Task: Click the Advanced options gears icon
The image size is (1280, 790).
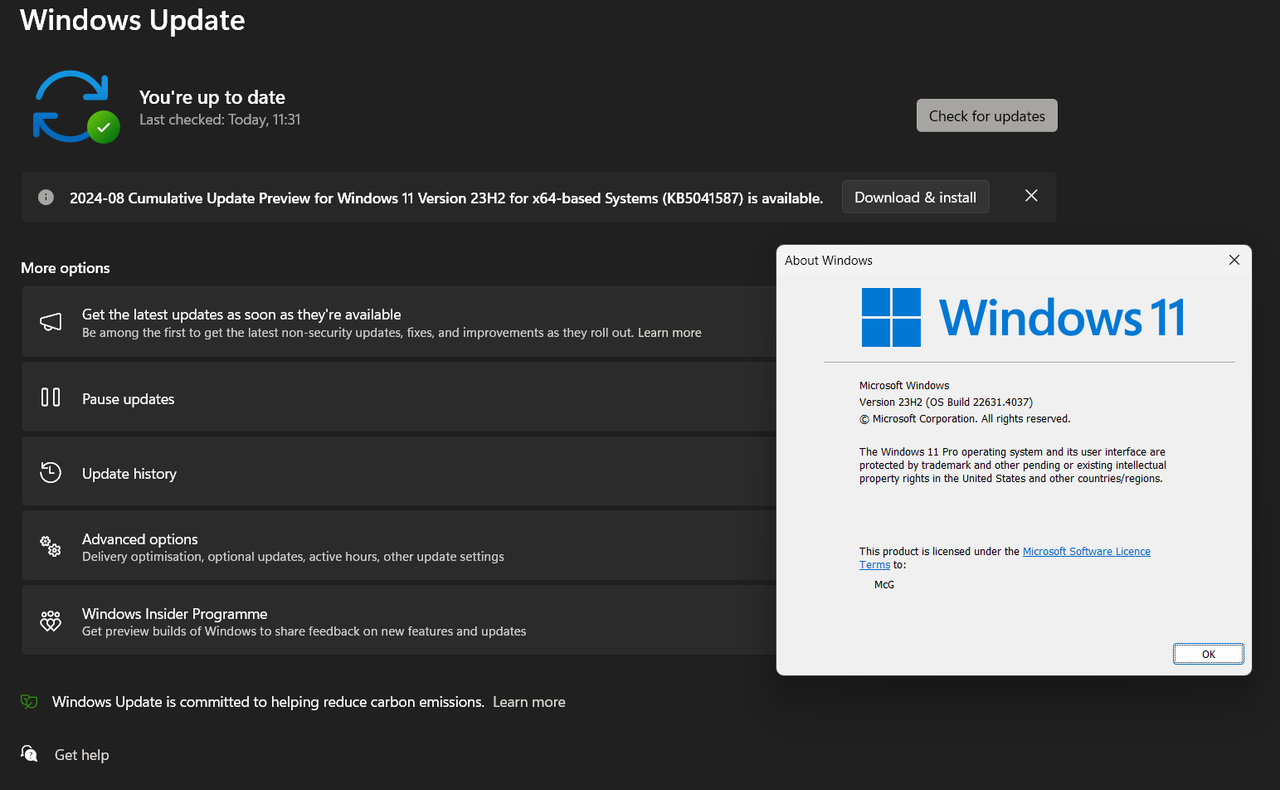Action: pos(50,546)
